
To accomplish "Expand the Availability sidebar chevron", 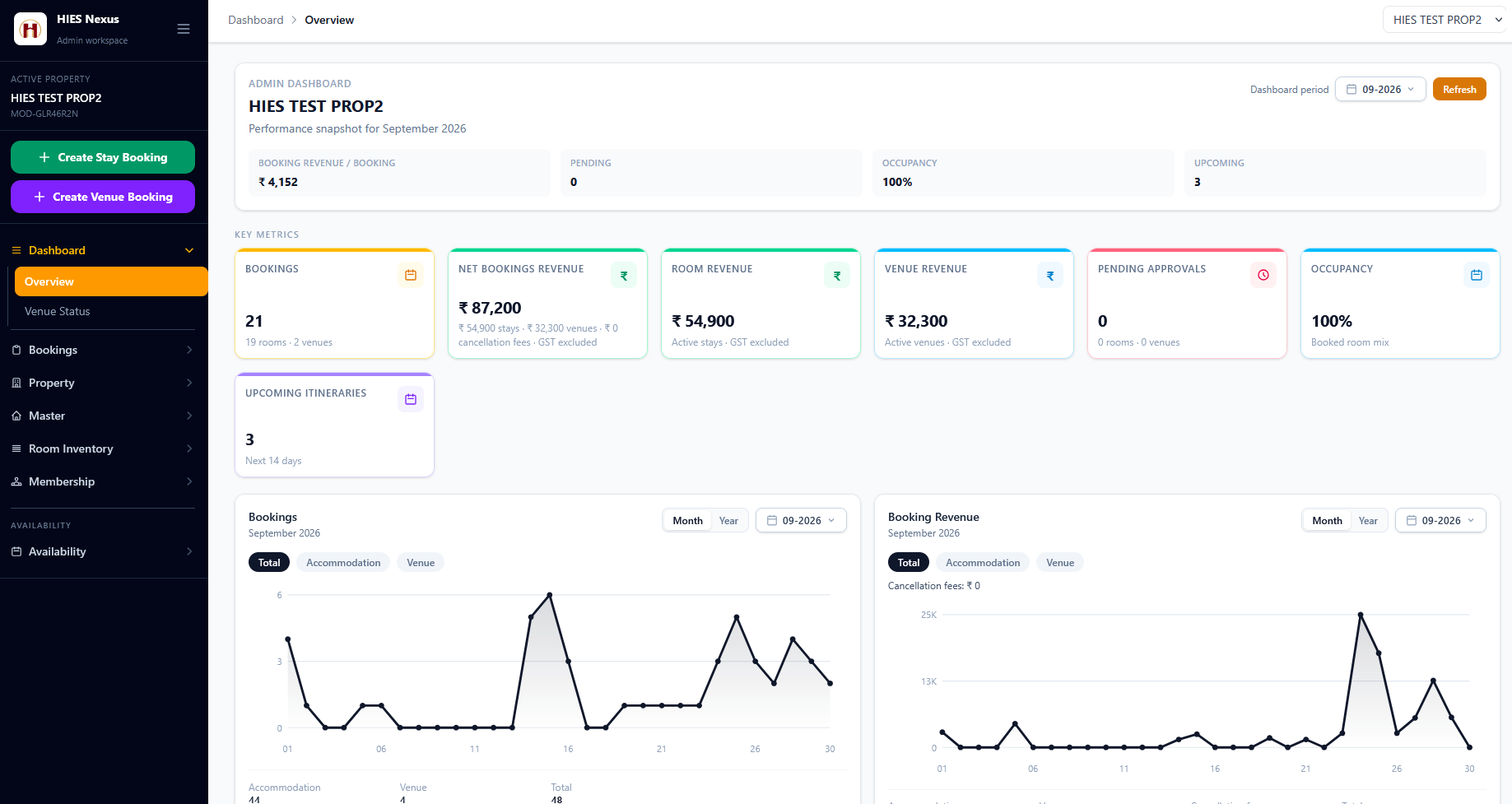I will tap(189, 551).
